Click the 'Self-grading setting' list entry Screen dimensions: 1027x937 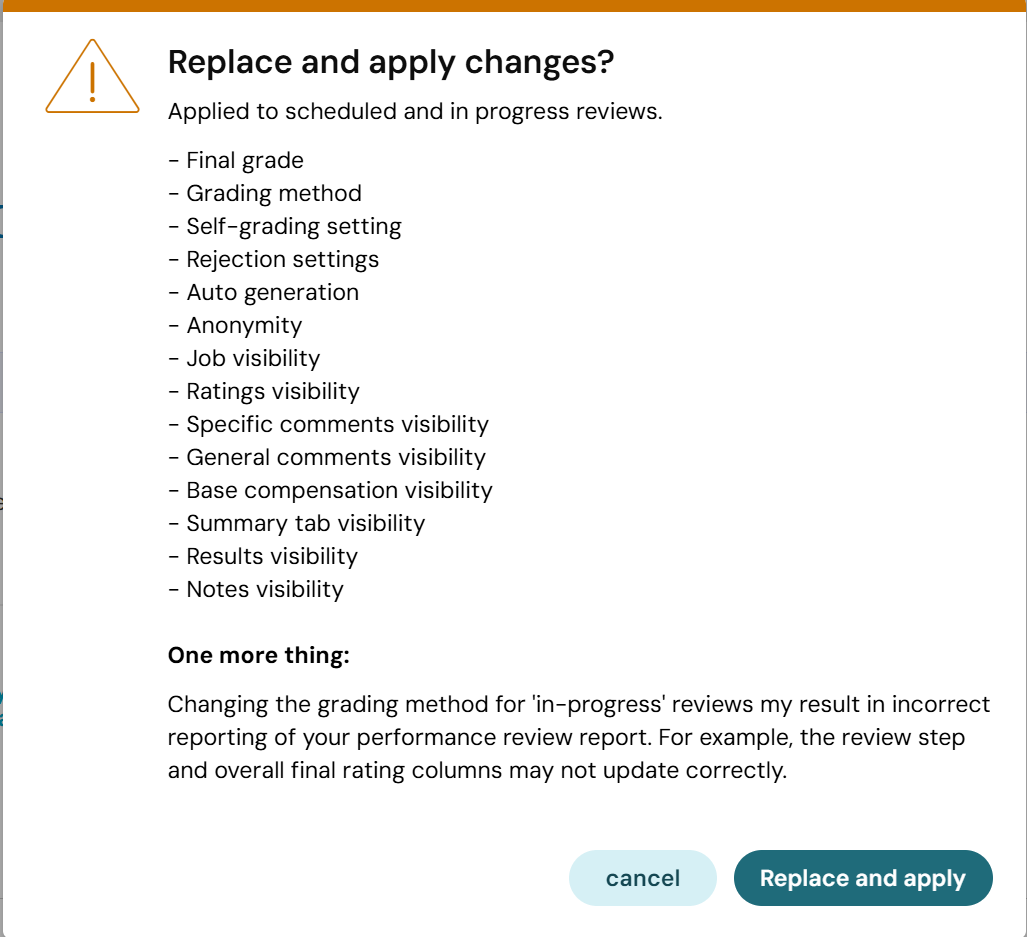[x=285, y=227]
